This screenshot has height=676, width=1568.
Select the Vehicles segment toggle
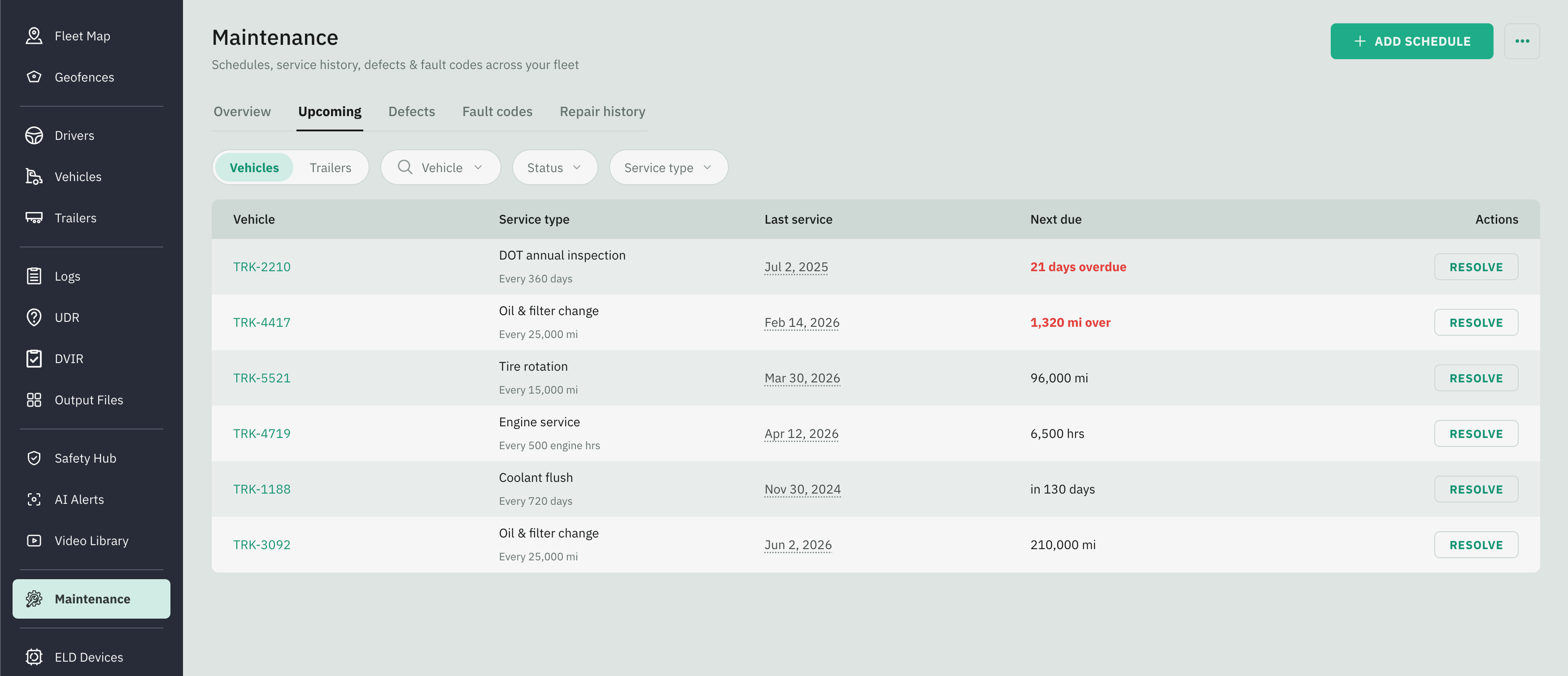pos(254,167)
